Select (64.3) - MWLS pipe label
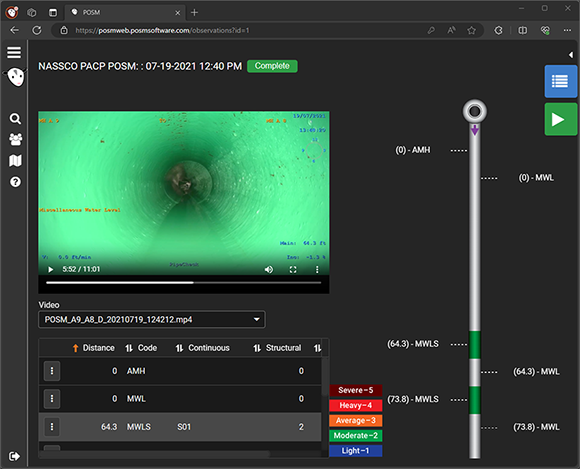Screen dimensions: 580x469 413,344
